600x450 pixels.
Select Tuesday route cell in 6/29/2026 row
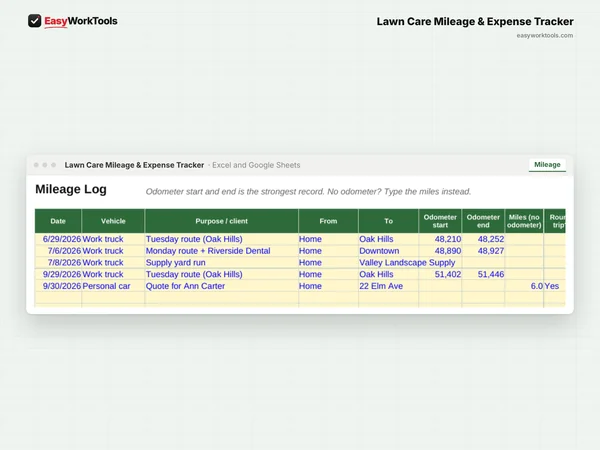(222, 239)
